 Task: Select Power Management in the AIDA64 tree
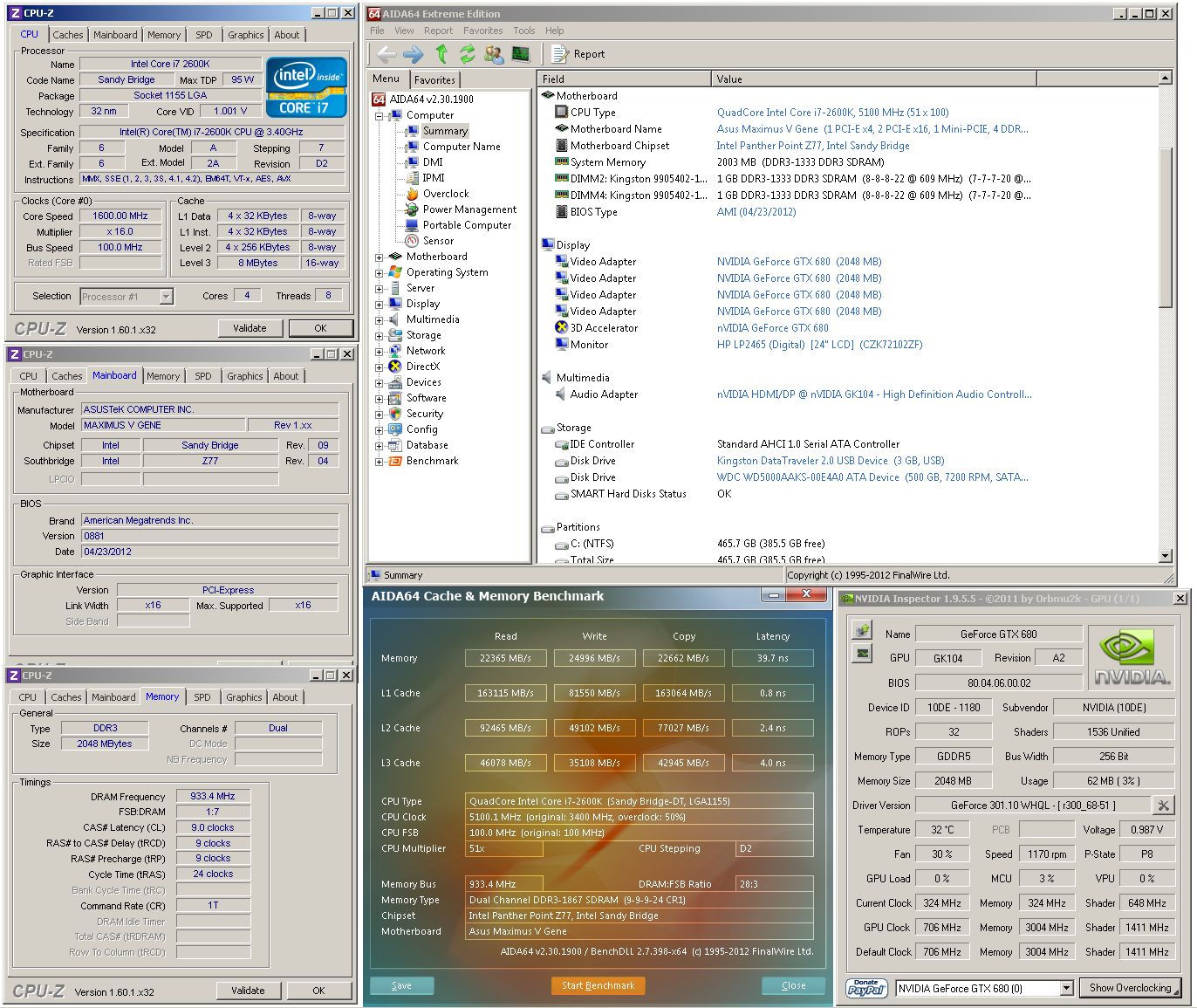pyautogui.click(x=469, y=209)
